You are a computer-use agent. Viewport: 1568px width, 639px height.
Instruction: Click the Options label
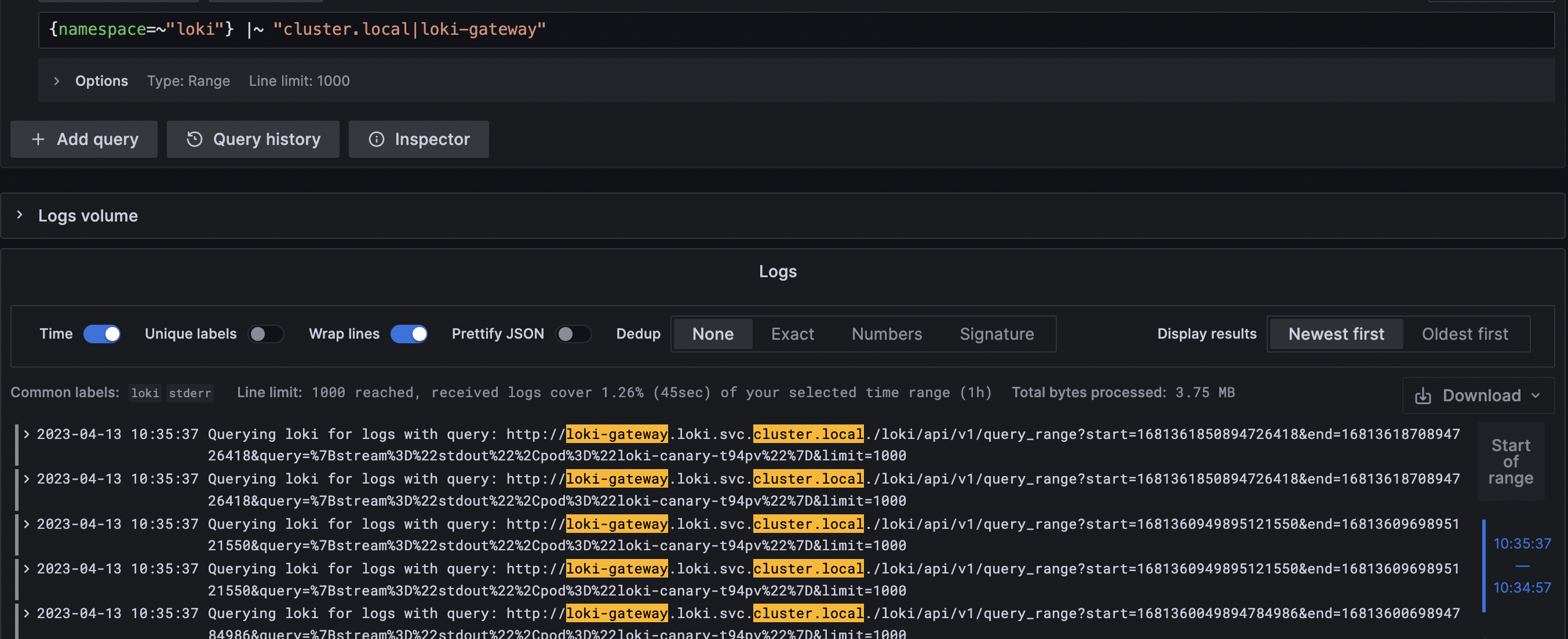tap(101, 81)
